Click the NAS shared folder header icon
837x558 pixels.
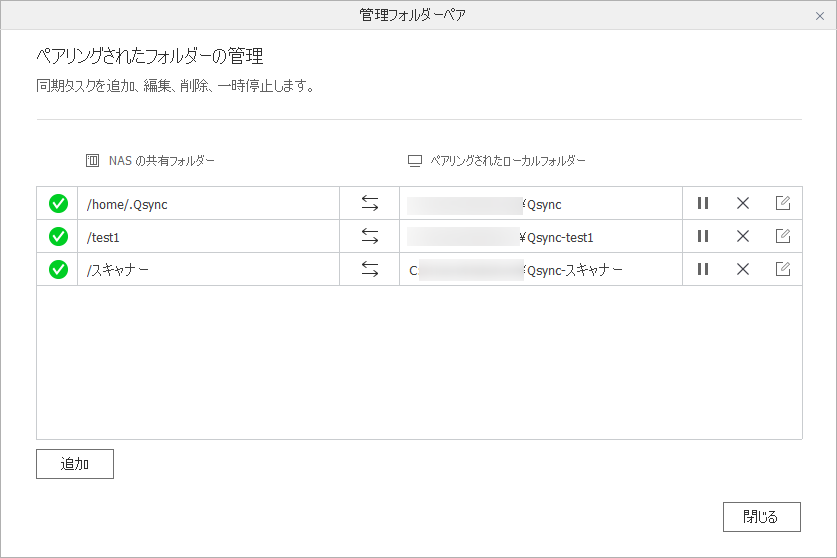92,160
